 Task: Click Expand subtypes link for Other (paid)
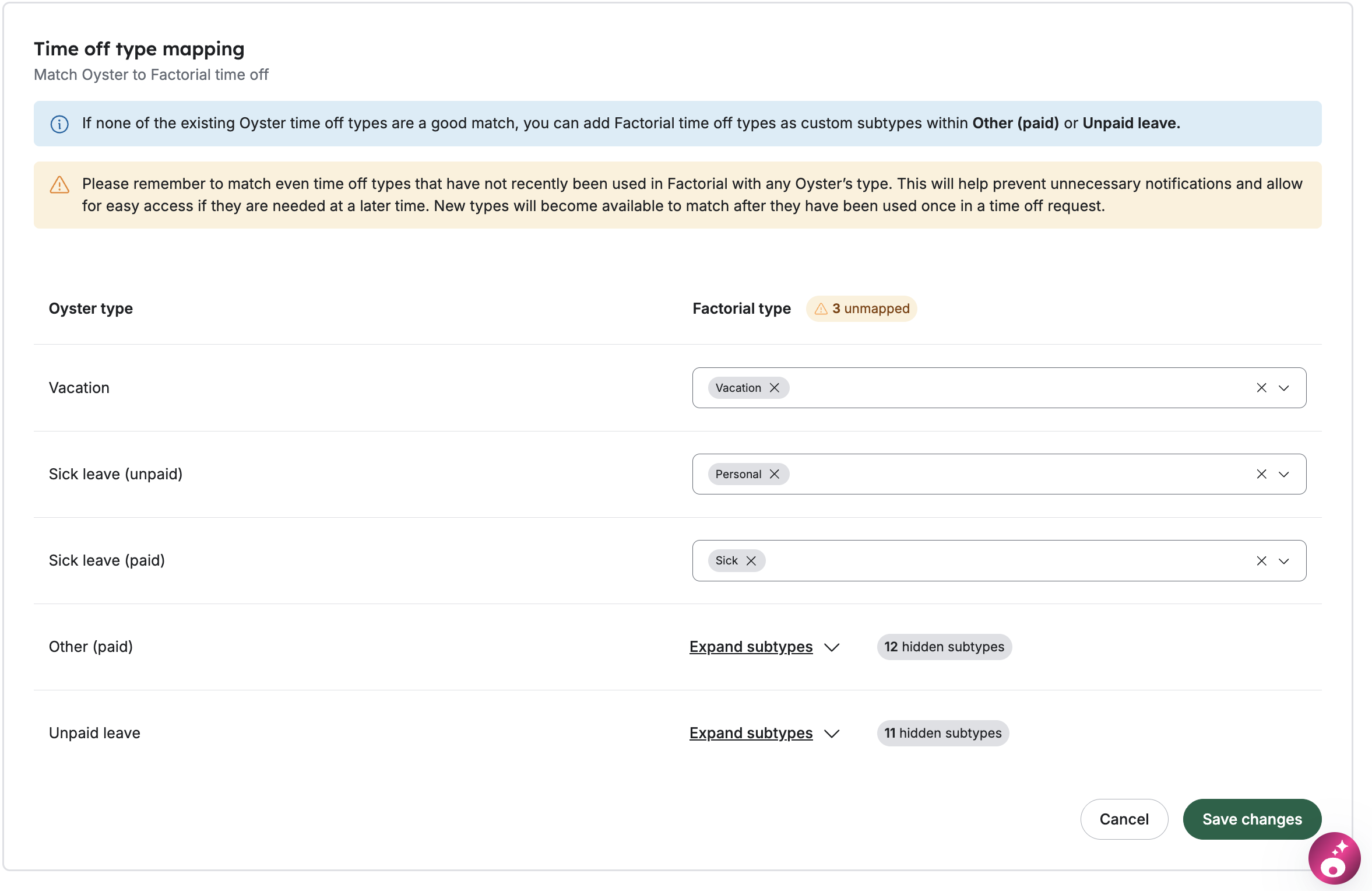click(751, 647)
